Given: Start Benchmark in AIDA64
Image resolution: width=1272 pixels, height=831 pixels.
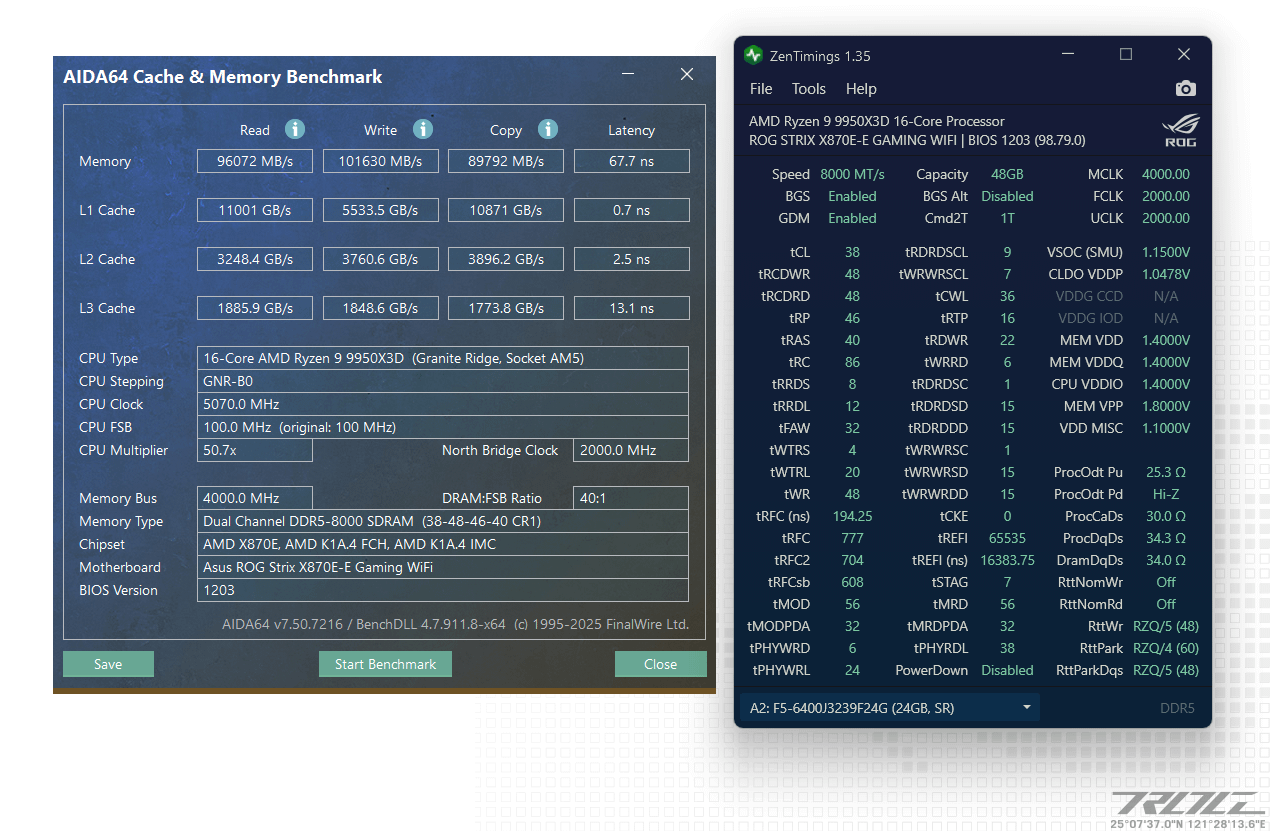Looking at the screenshot, I should [x=385, y=663].
